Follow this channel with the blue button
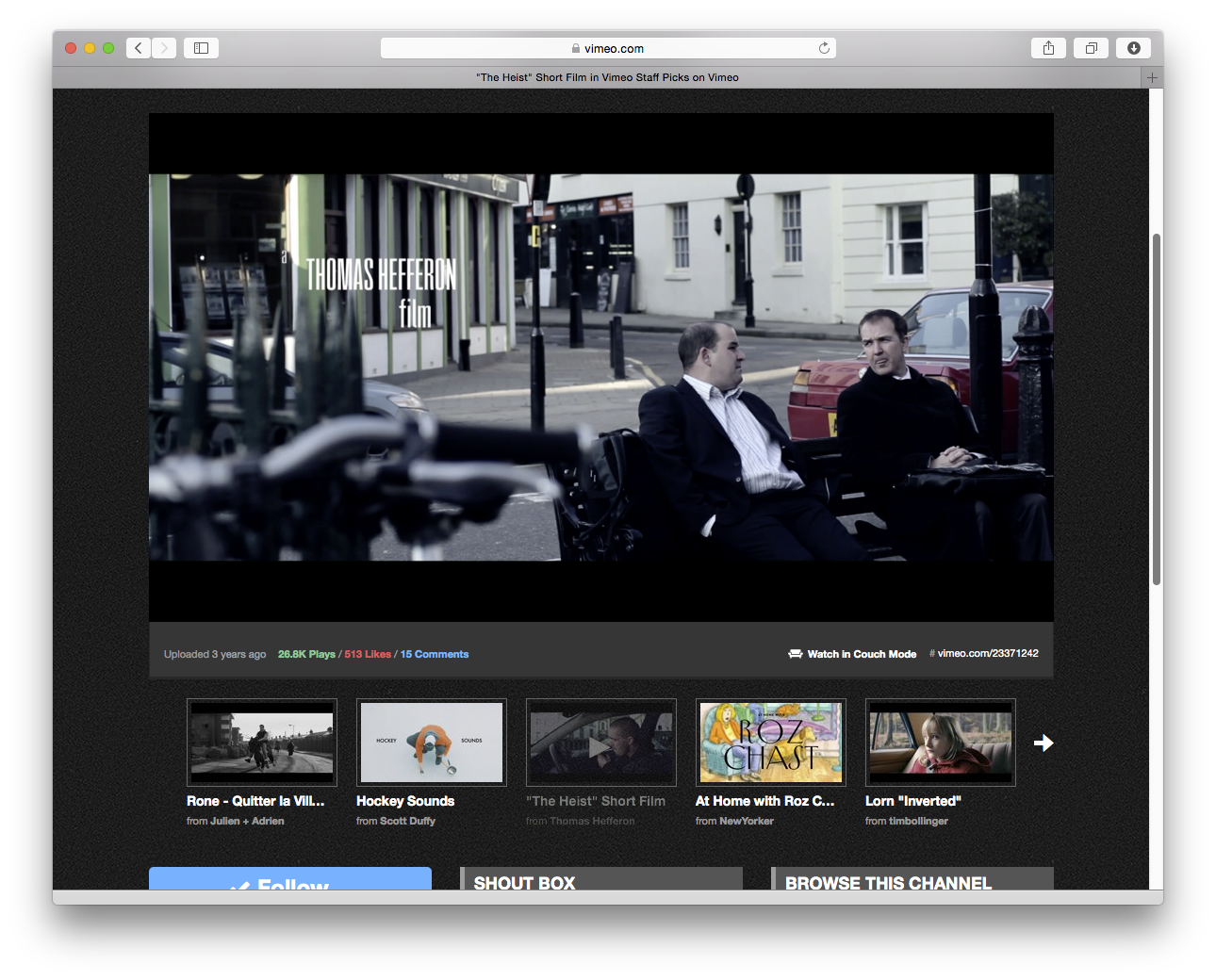Viewport: 1216px width, 980px height. click(290, 878)
